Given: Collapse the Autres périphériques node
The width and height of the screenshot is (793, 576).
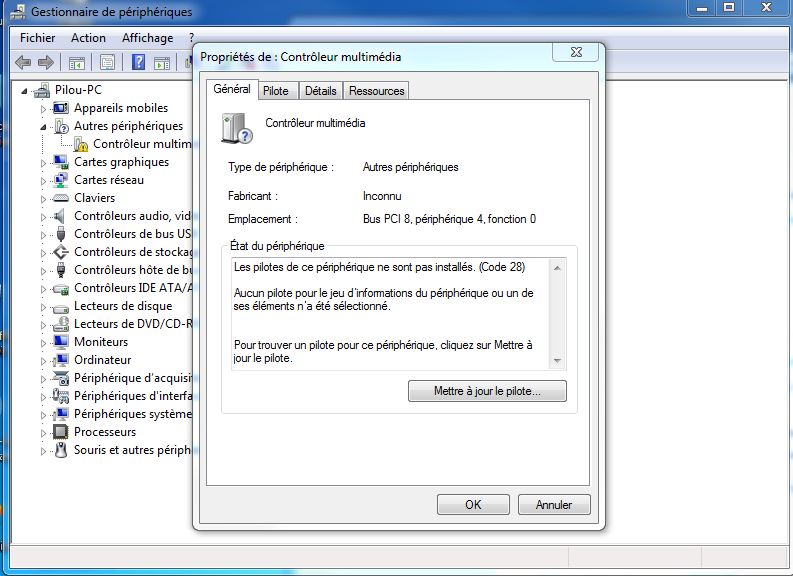Looking at the screenshot, I should (43, 127).
